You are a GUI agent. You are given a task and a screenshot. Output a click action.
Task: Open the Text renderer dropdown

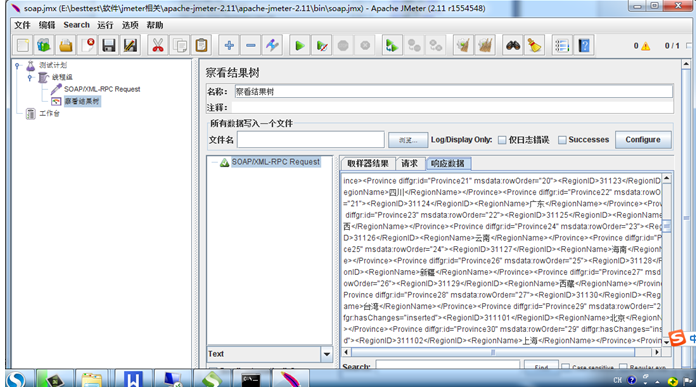tap(326, 354)
